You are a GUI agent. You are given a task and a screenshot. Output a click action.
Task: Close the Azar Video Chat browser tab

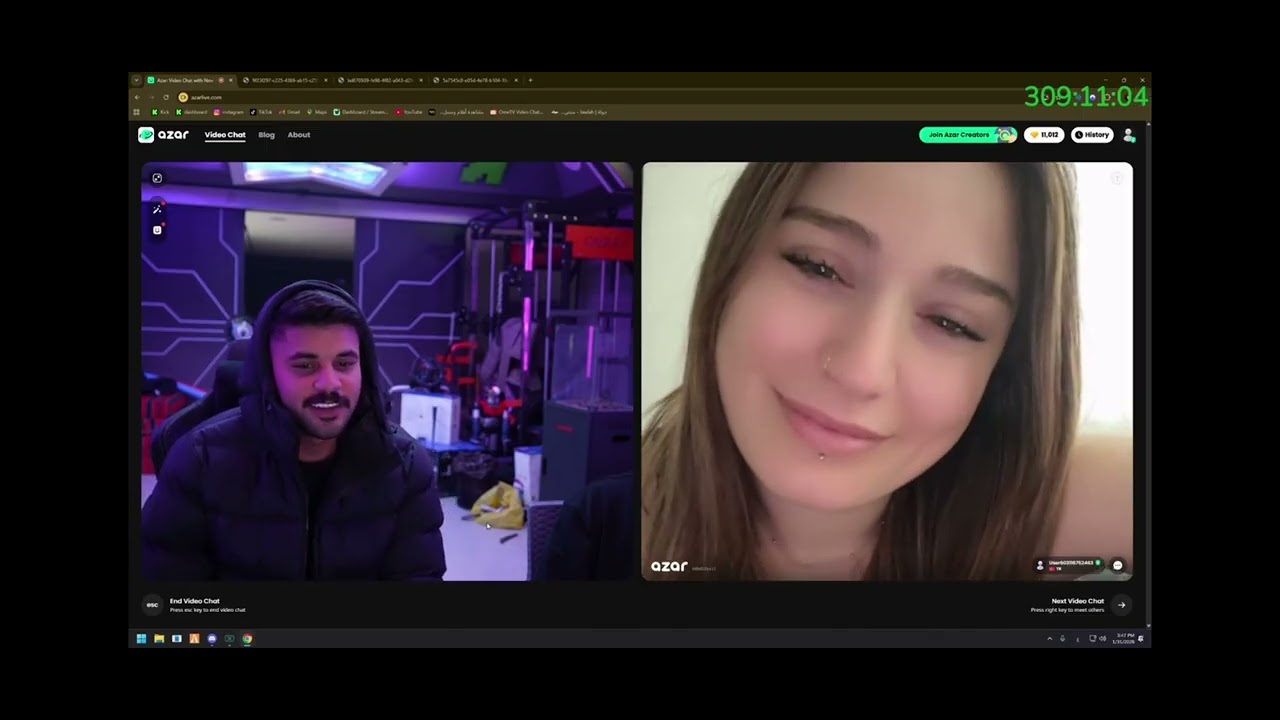(x=230, y=80)
